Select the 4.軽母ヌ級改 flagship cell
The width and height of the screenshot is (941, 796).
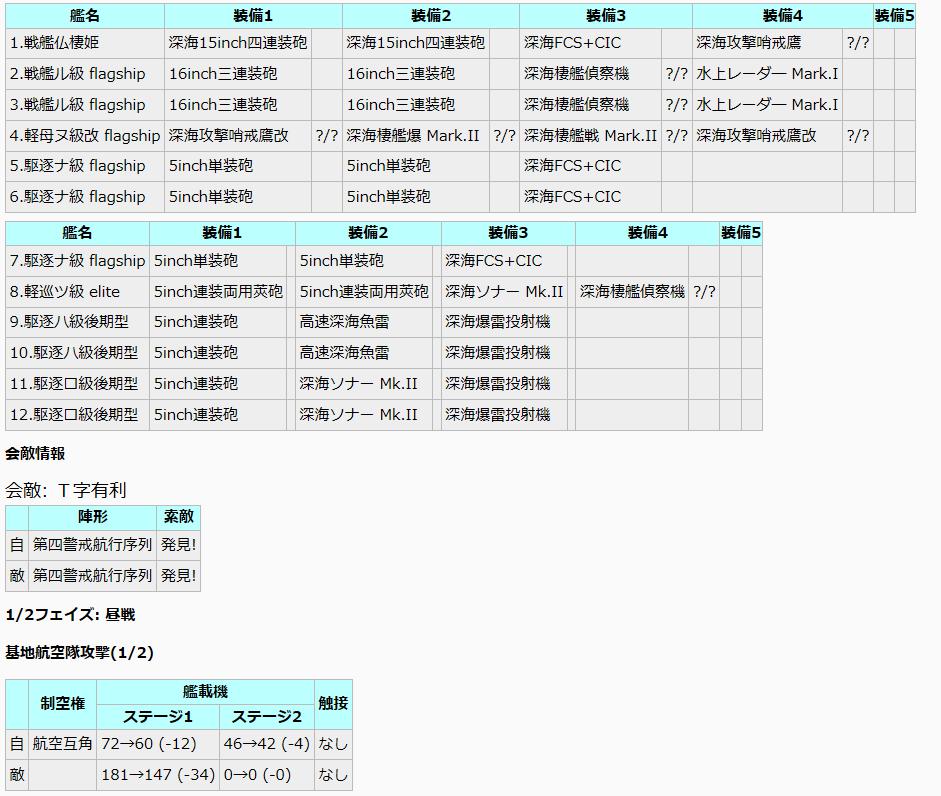click(84, 135)
